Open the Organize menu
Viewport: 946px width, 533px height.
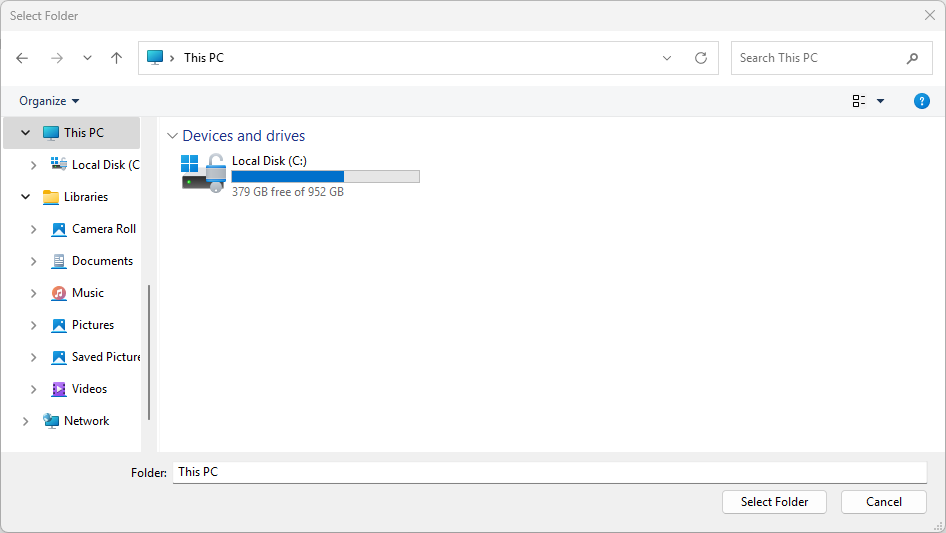(49, 101)
